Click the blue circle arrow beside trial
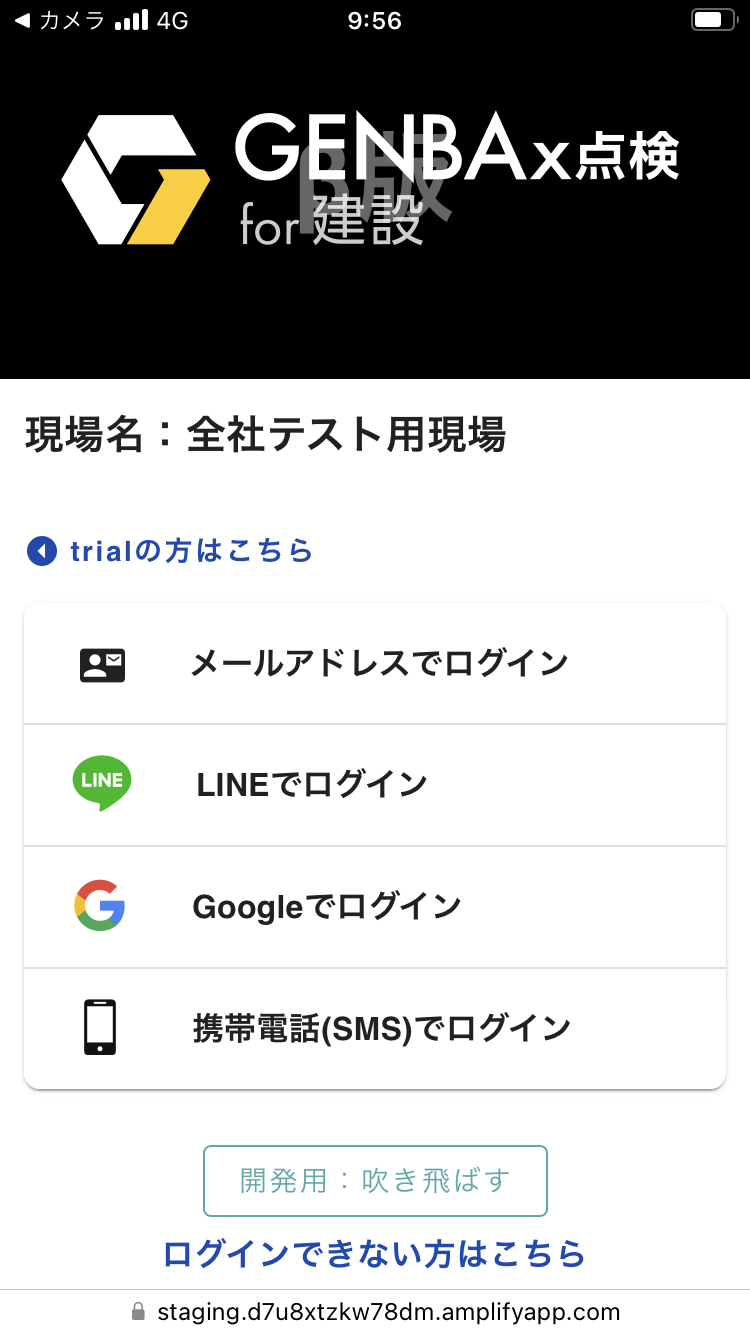750x1334 pixels. (x=42, y=551)
